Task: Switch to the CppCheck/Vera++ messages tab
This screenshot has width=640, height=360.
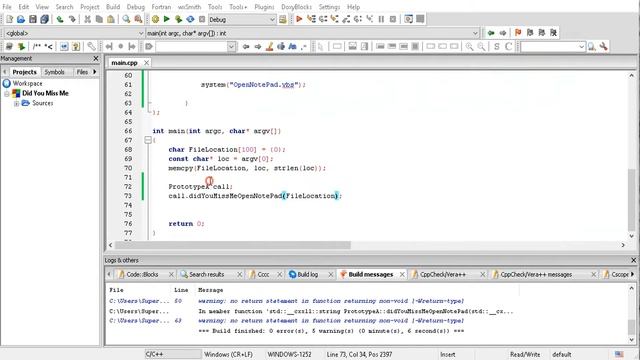Action: tap(536, 274)
